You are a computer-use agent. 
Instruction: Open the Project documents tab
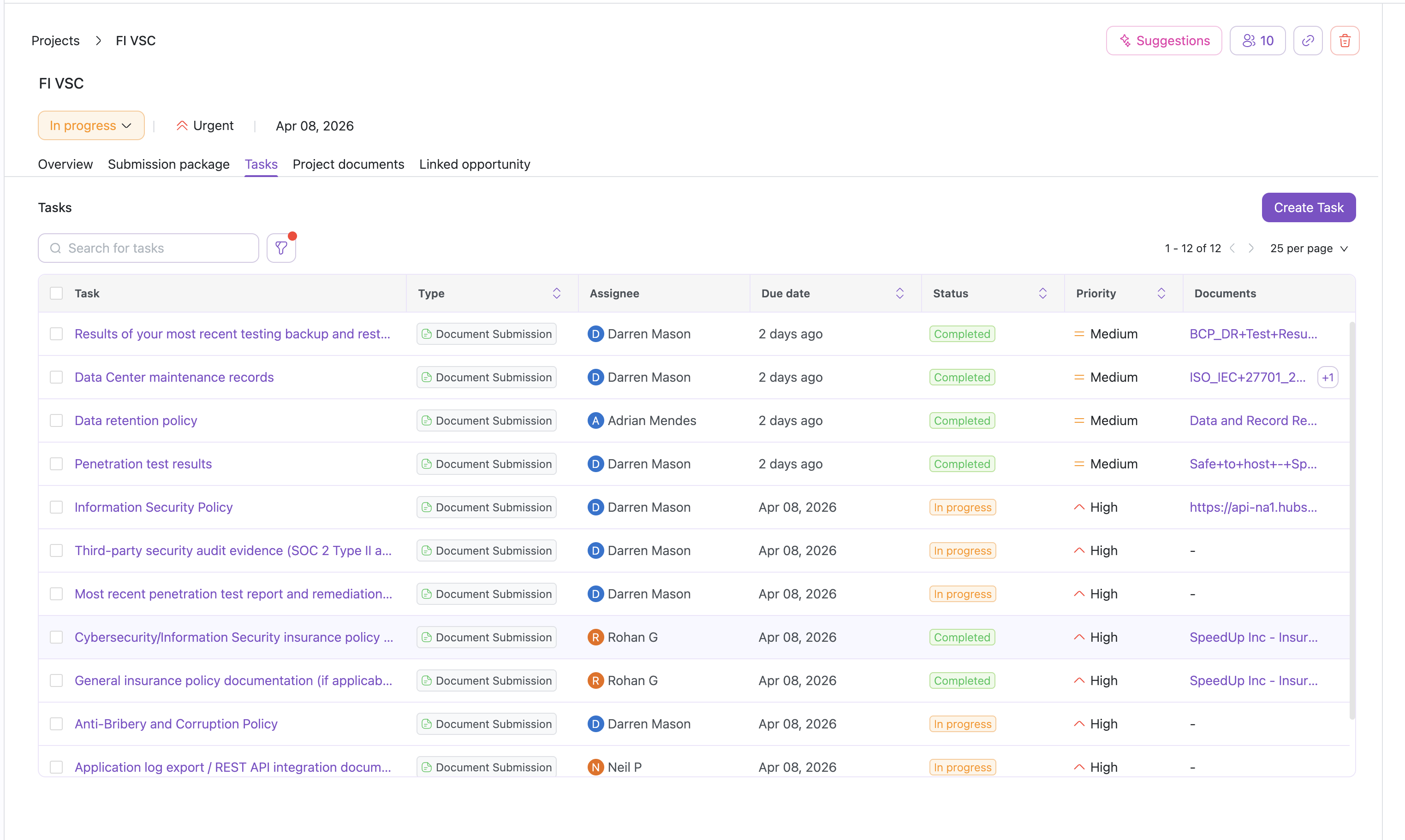tap(348, 164)
